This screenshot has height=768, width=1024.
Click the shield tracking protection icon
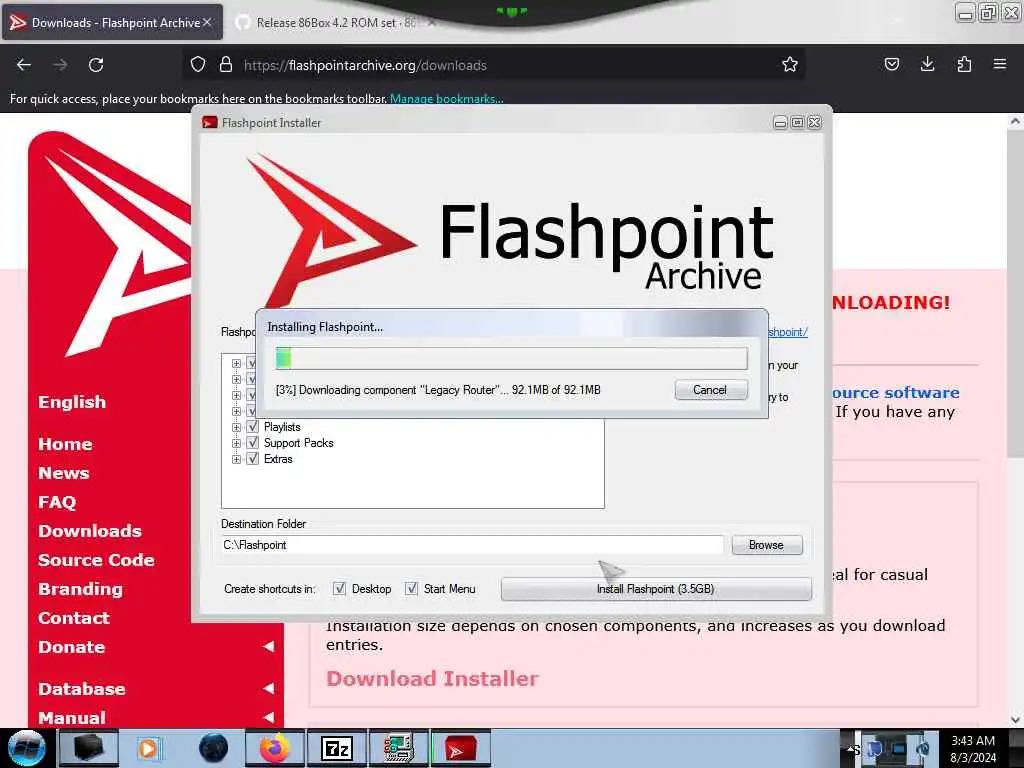click(x=198, y=65)
